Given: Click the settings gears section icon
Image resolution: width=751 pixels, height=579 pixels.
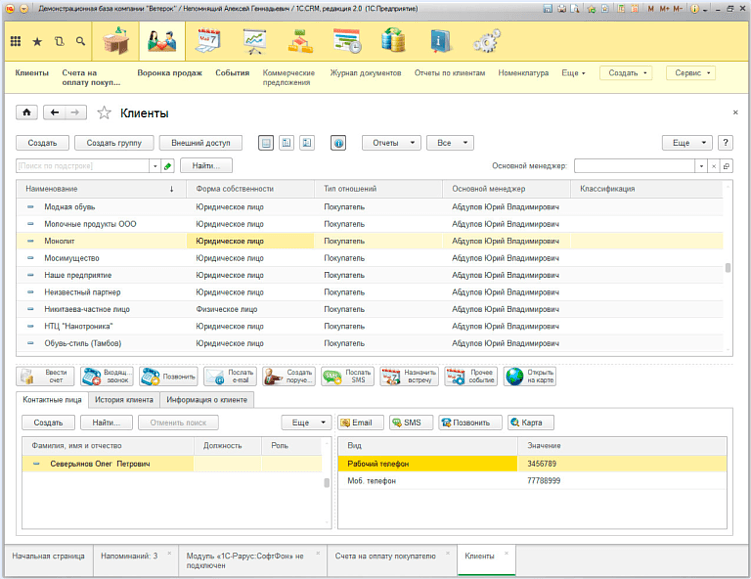Looking at the screenshot, I should [486, 41].
